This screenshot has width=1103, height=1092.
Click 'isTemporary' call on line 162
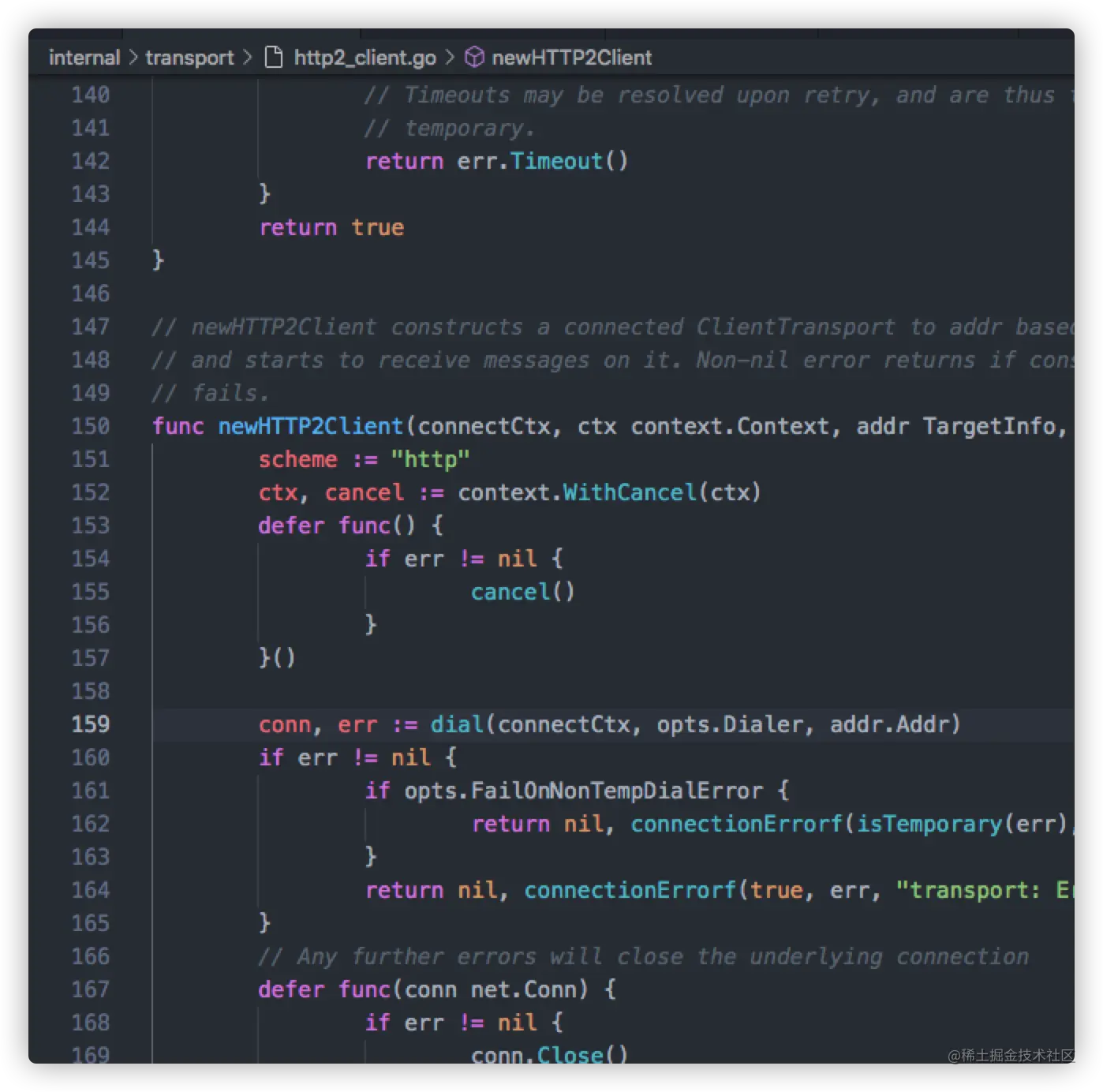pyautogui.click(x=929, y=824)
